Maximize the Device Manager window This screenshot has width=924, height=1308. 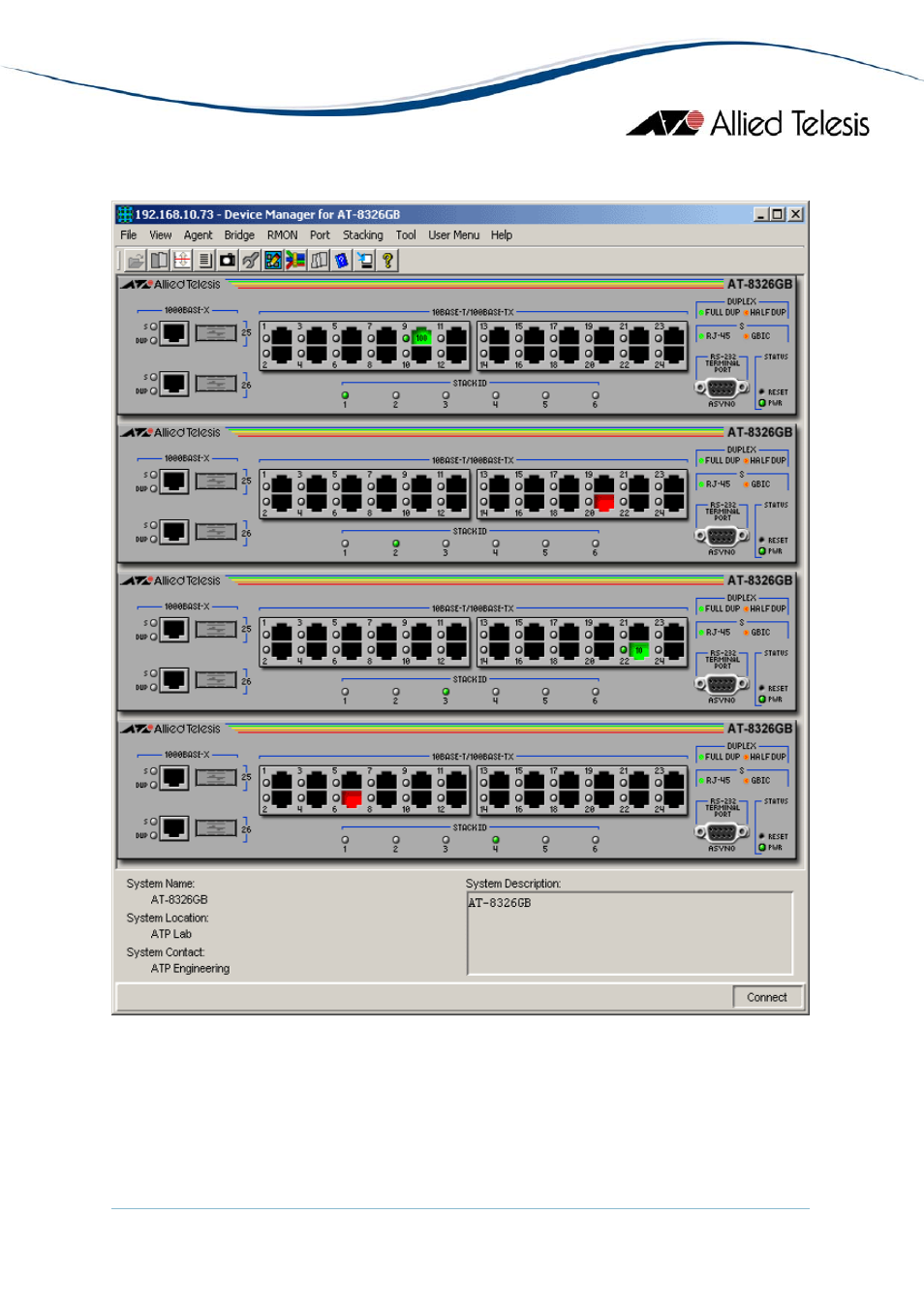pos(778,214)
